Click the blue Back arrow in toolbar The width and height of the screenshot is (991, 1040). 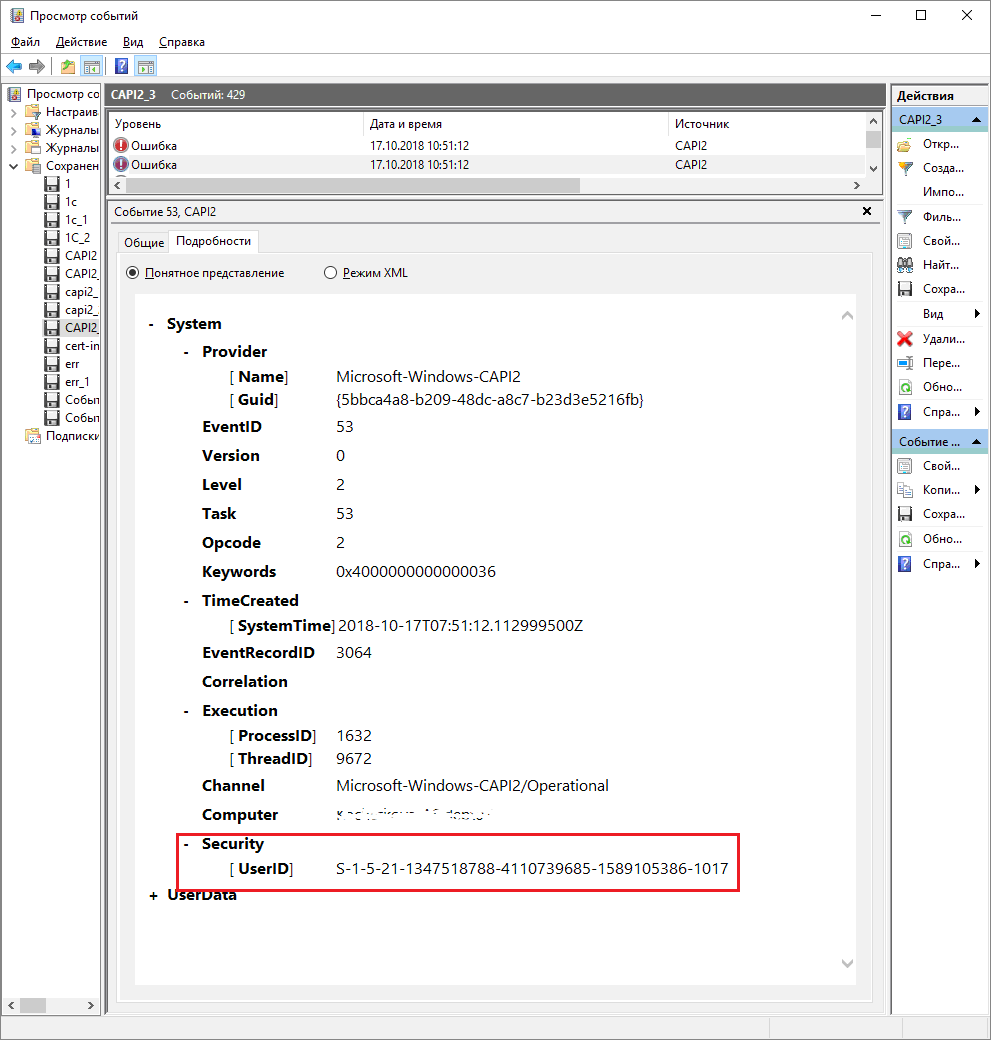point(14,67)
